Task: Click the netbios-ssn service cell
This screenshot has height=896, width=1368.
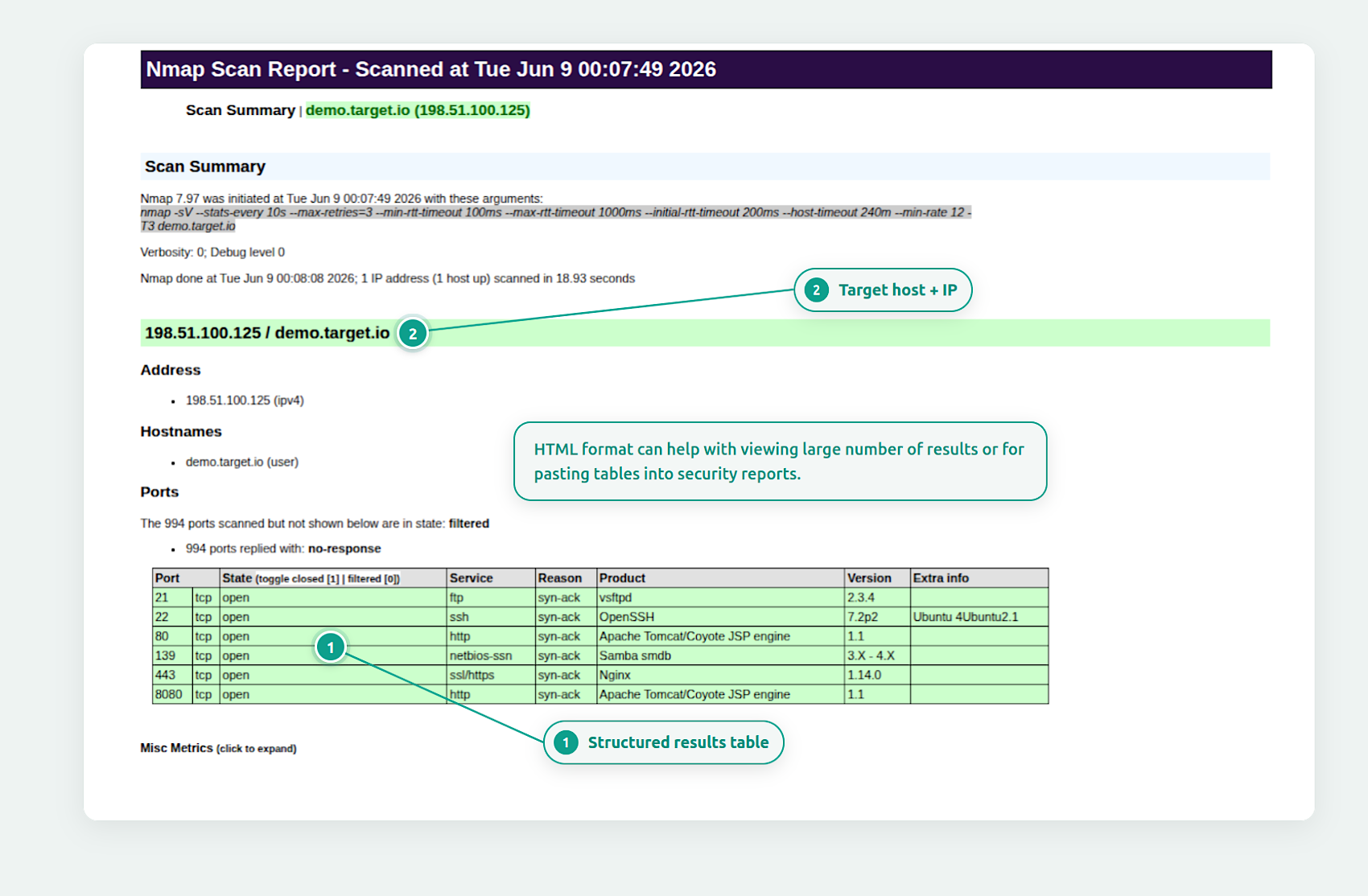Action: tap(491, 656)
